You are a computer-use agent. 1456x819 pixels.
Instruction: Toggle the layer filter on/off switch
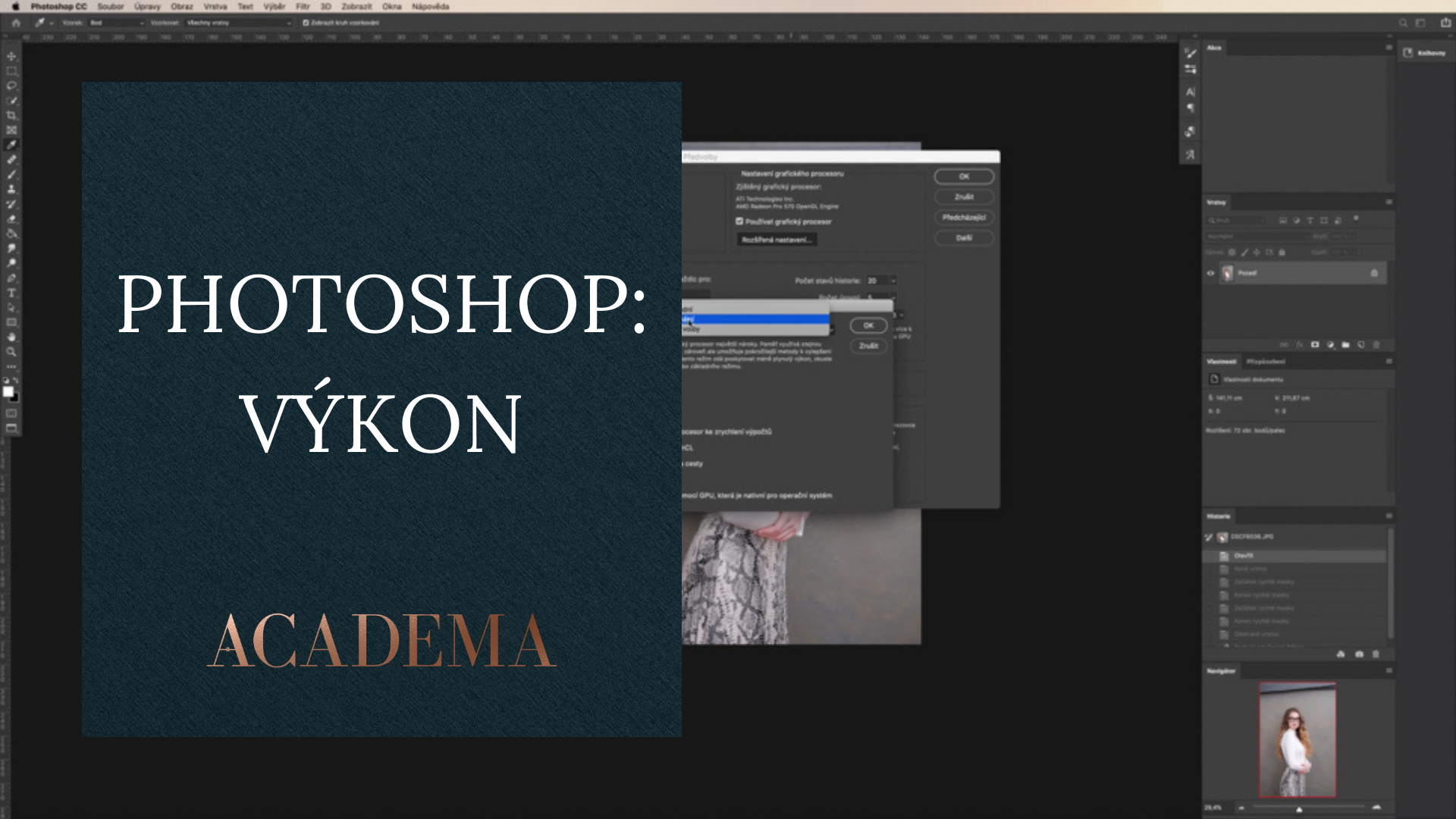click(1356, 219)
